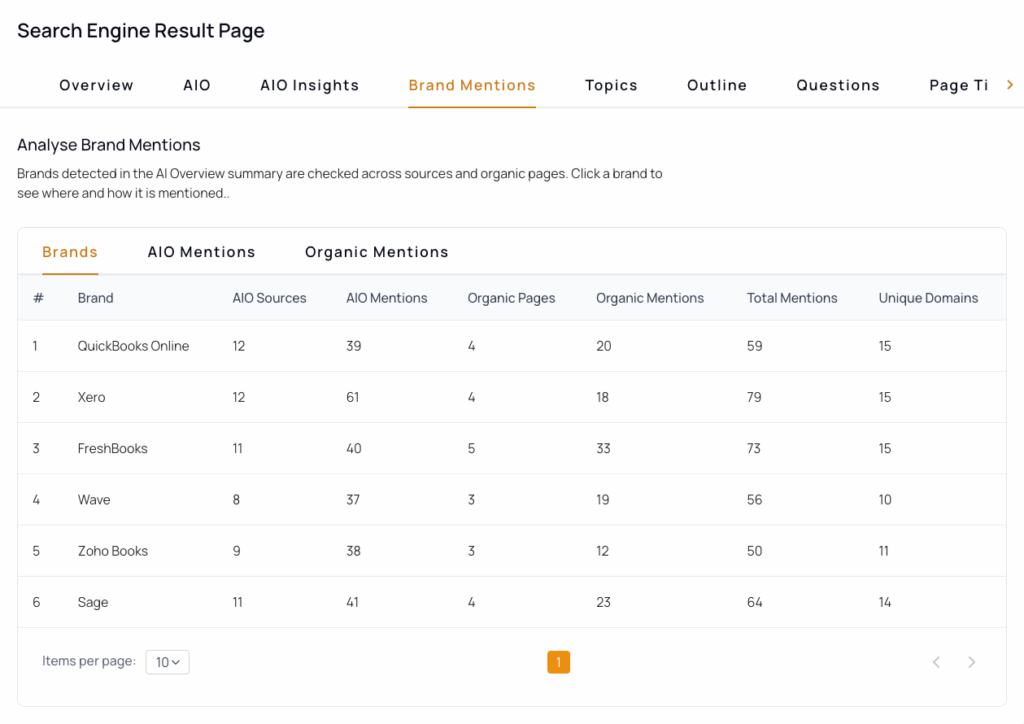Click Zoho Books' AIO Sources value 9
Image resolution: width=1024 pixels, height=724 pixels.
(x=236, y=551)
